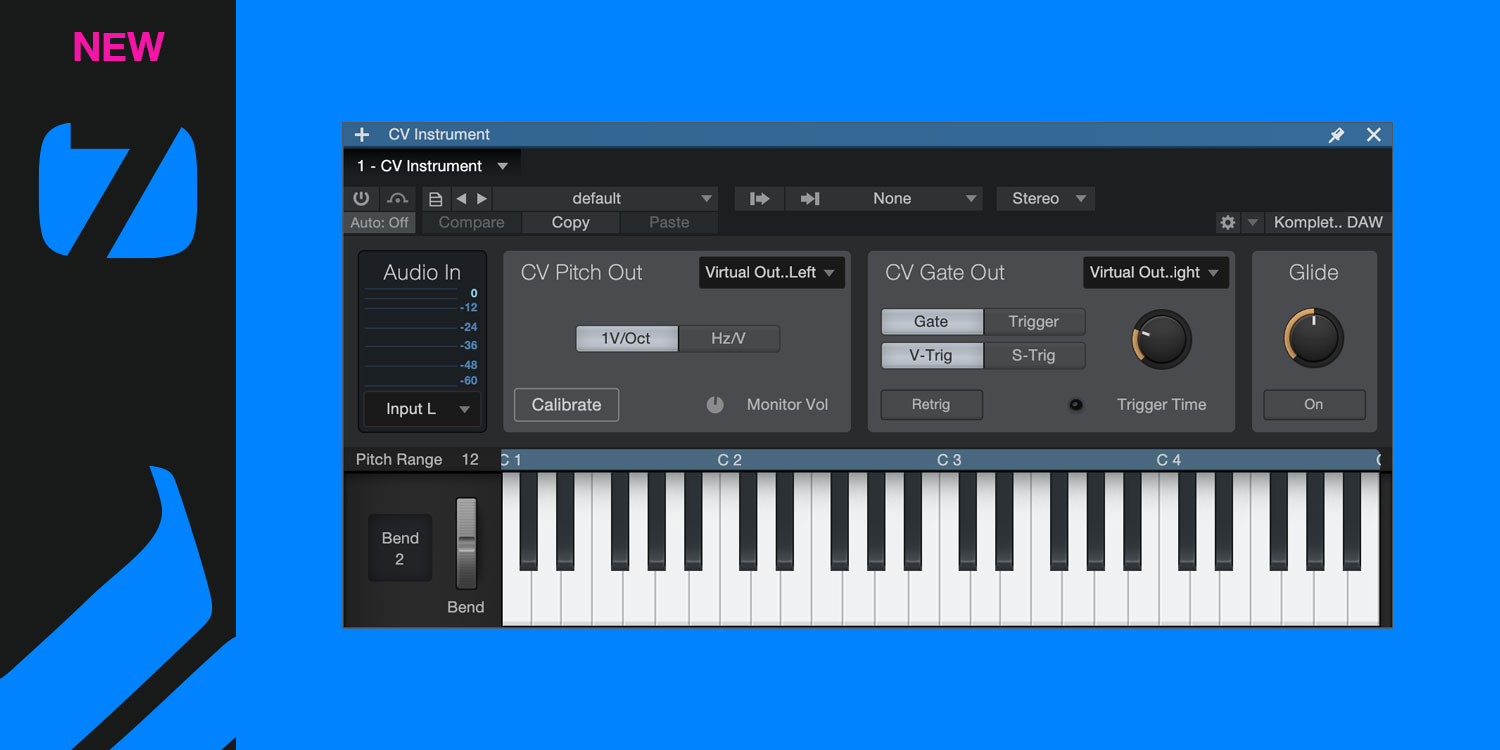
Task: Open the default preset dropdown
Action: pos(605,199)
